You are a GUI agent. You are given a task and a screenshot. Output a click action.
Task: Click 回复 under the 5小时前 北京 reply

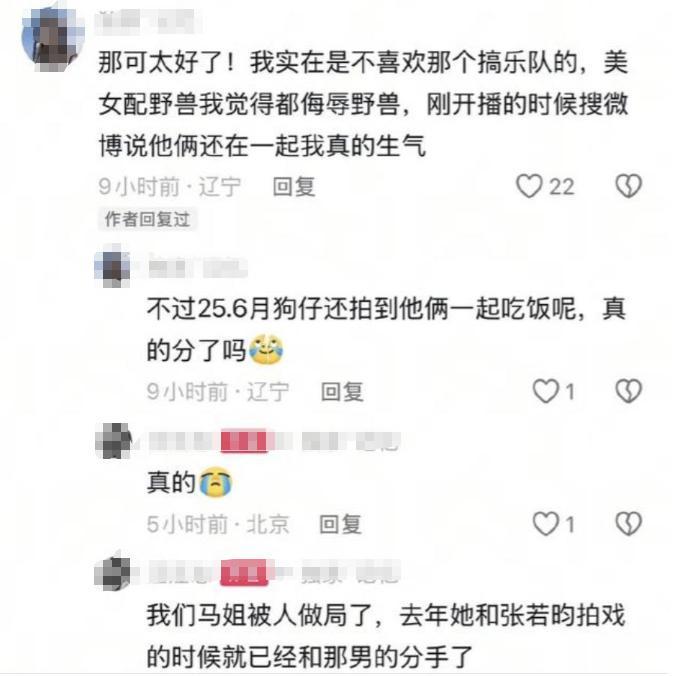tap(341, 524)
